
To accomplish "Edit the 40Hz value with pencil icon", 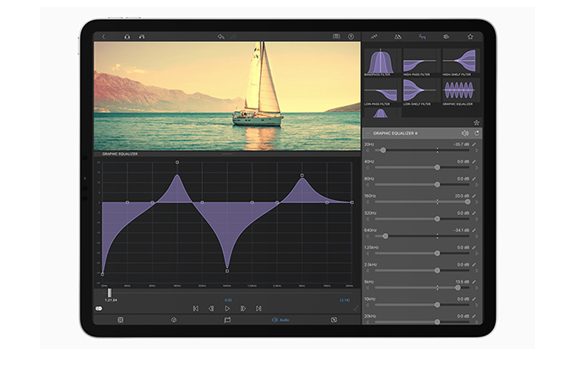I will pyautogui.click(x=474, y=162).
